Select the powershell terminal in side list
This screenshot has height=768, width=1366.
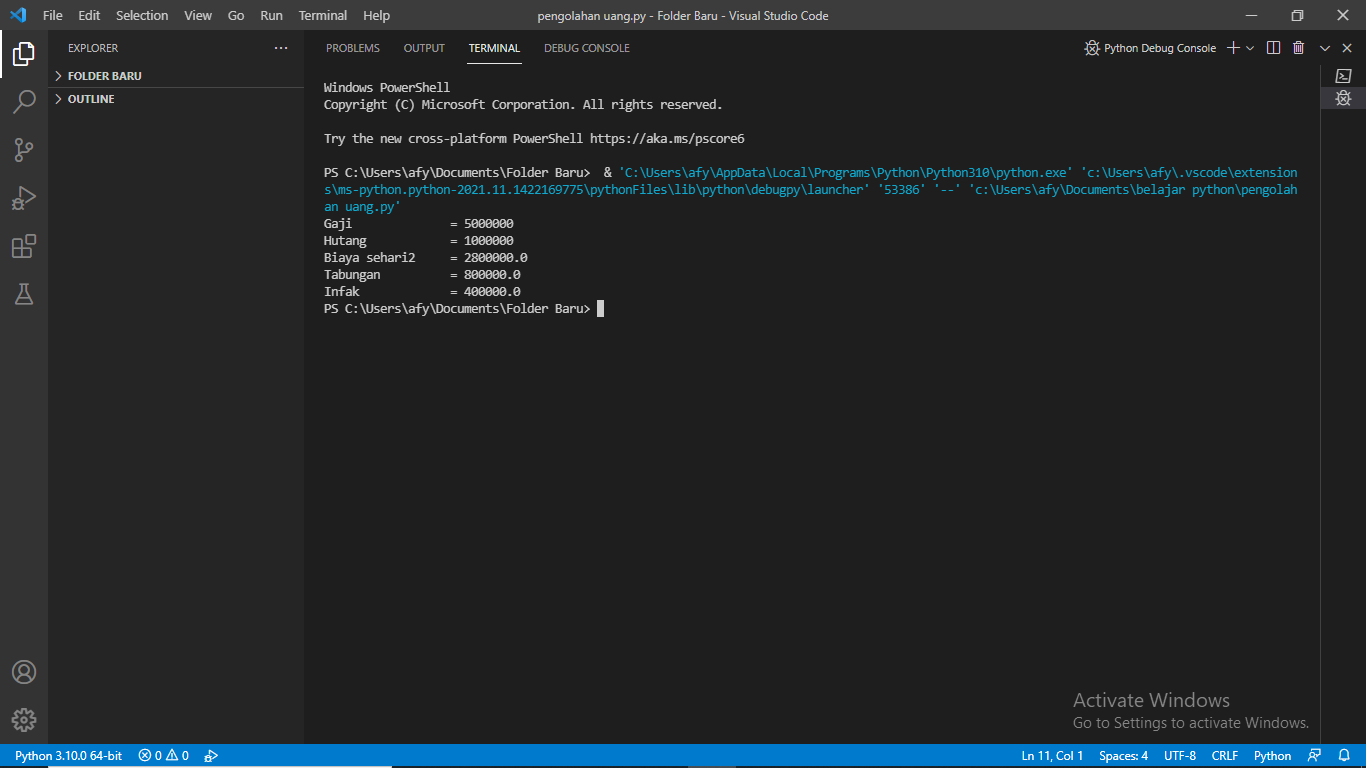(x=1344, y=76)
